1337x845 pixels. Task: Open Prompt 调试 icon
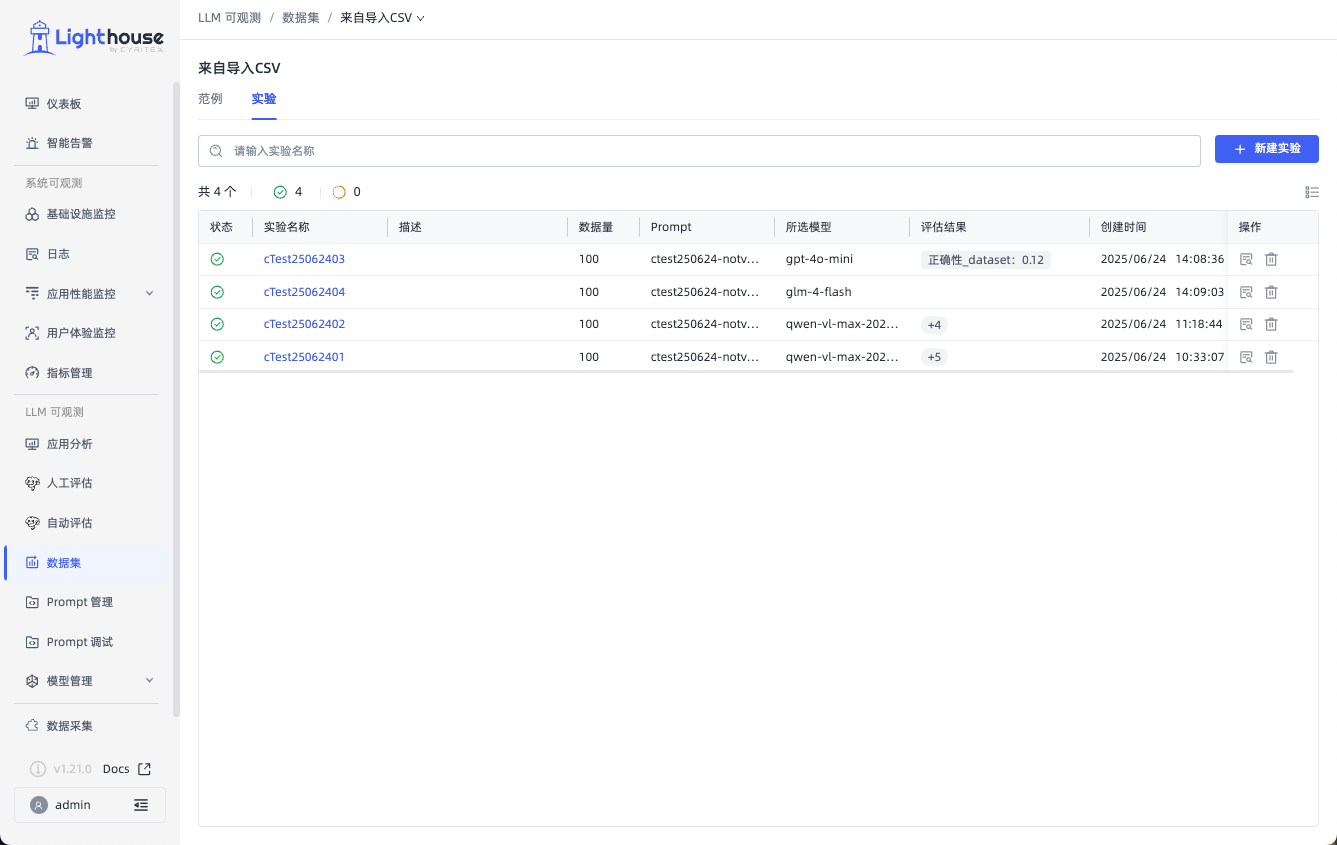32,642
